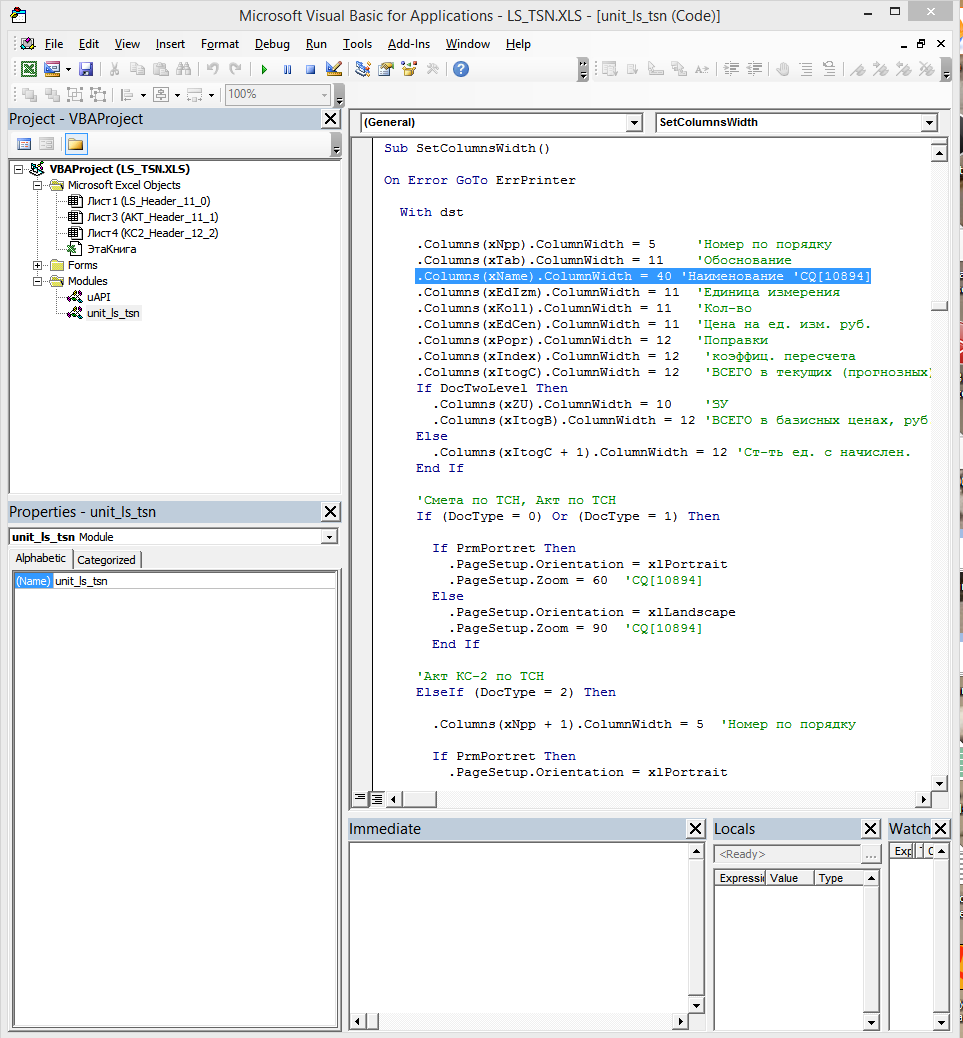The width and height of the screenshot is (963, 1038).
Task: Click the Toggle Breakpoint hand icon
Action: point(783,69)
